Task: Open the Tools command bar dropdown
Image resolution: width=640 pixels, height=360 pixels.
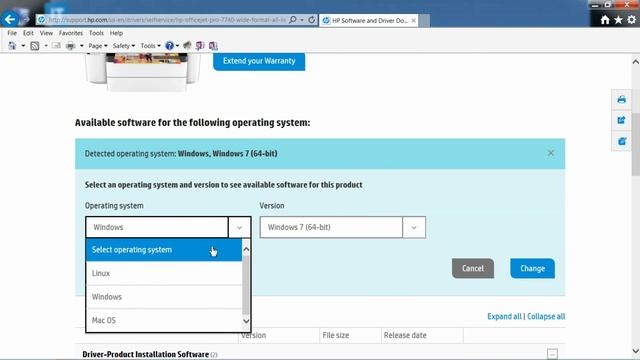Action: coord(151,46)
